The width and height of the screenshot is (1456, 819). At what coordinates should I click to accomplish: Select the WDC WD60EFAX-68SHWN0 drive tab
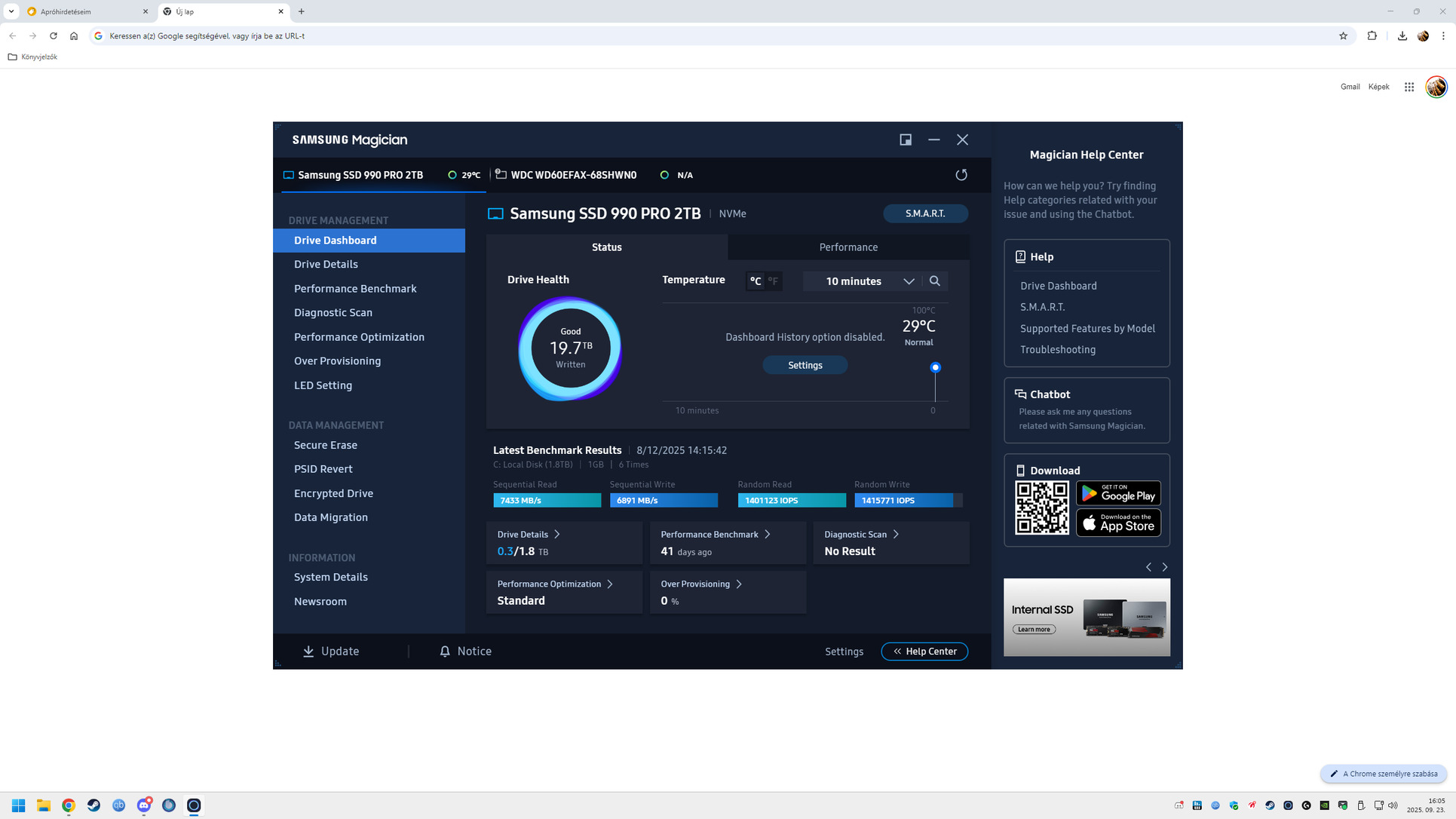coord(573,175)
